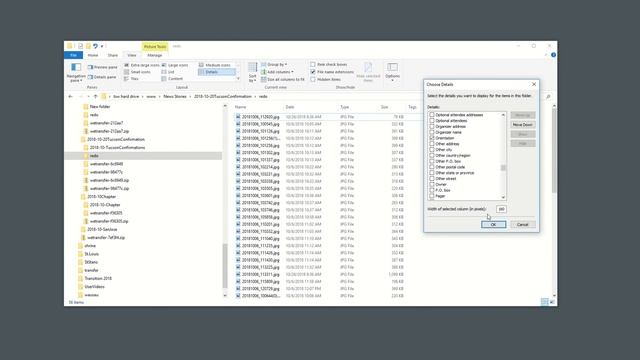This screenshot has height=360, width=640.
Task: Click the Undo icon in title bar
Action: click(95, 46)
